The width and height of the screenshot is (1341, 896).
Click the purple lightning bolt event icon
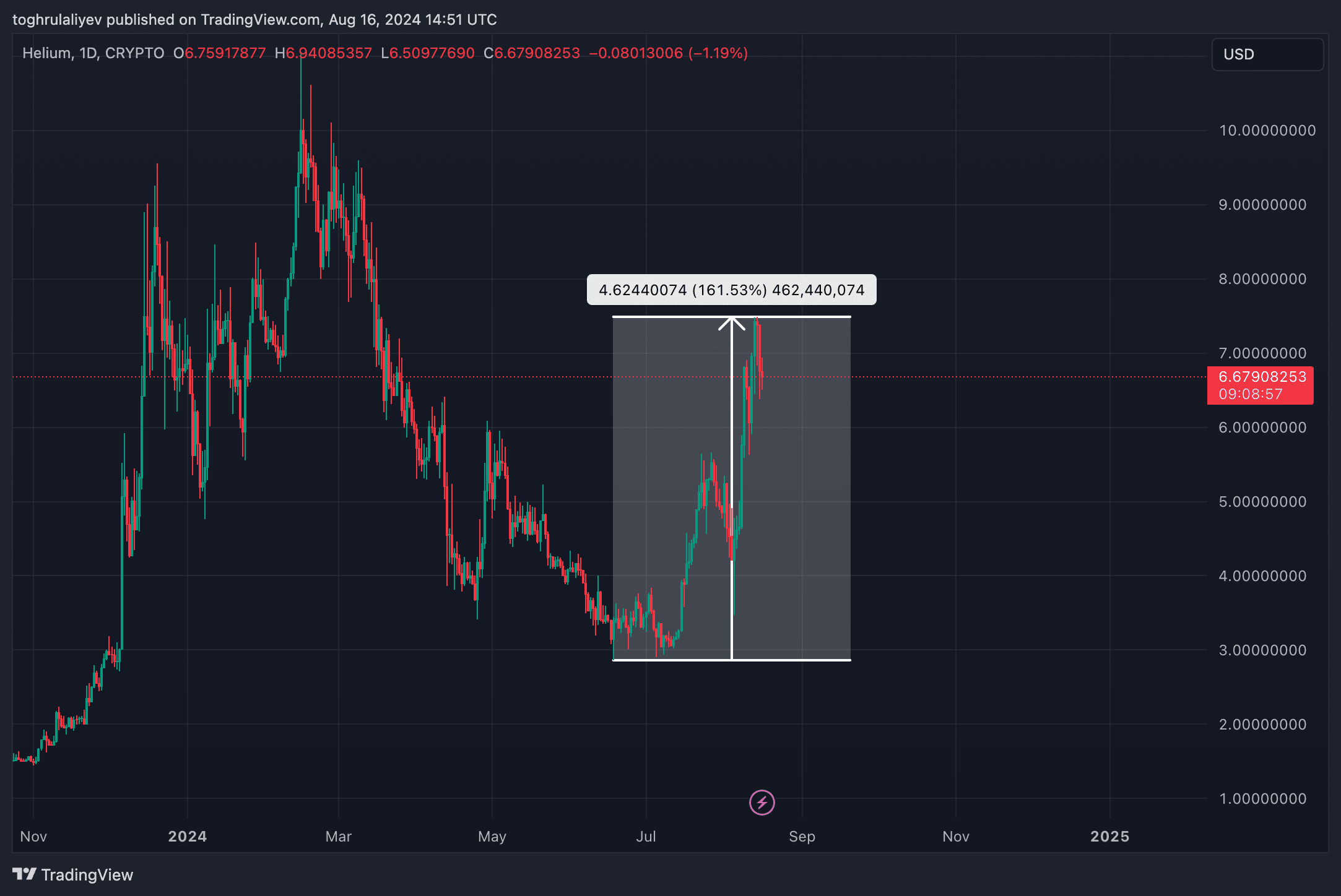(762, 803)
